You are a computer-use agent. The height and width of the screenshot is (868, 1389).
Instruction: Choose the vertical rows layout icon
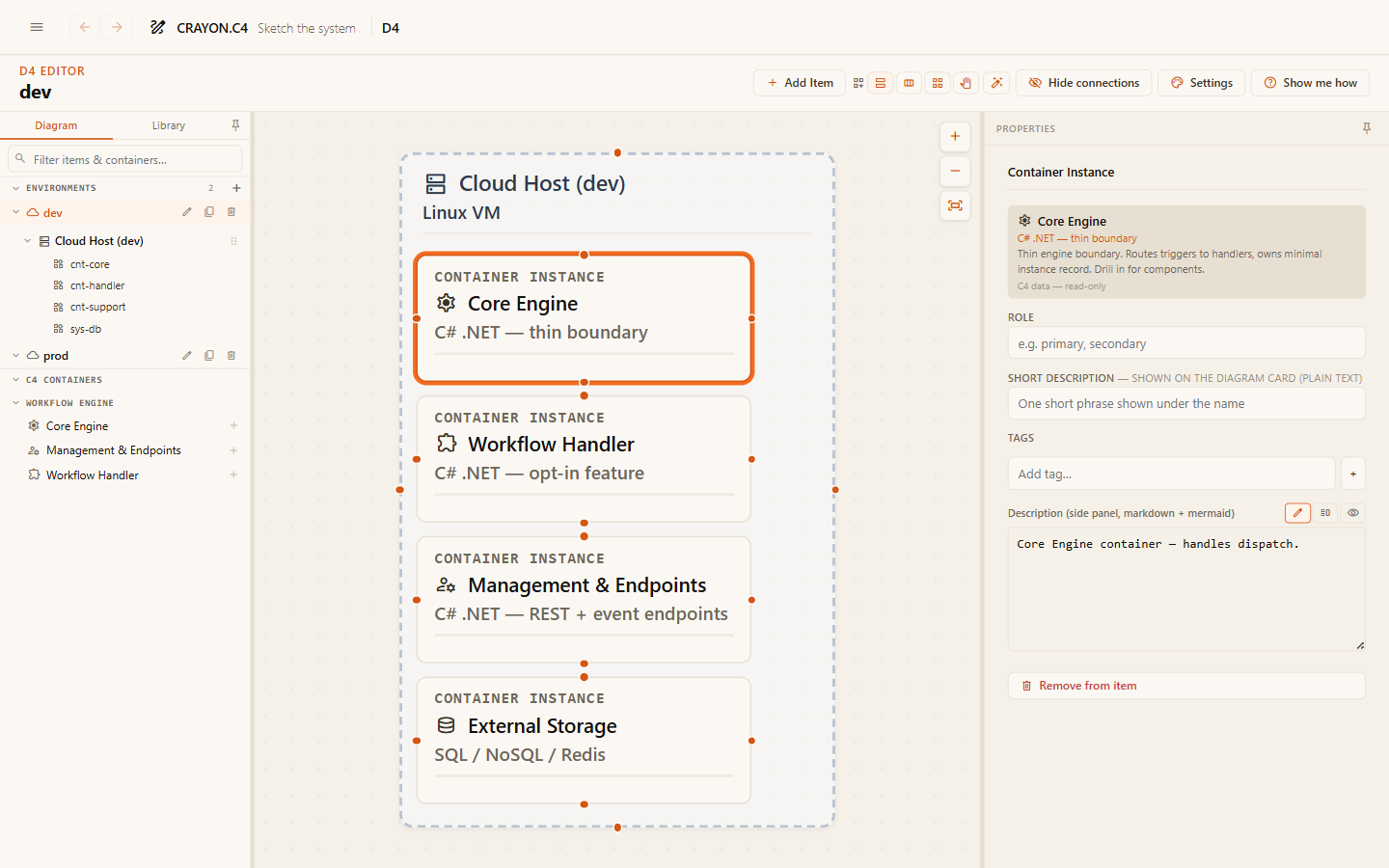pos(881,83)
